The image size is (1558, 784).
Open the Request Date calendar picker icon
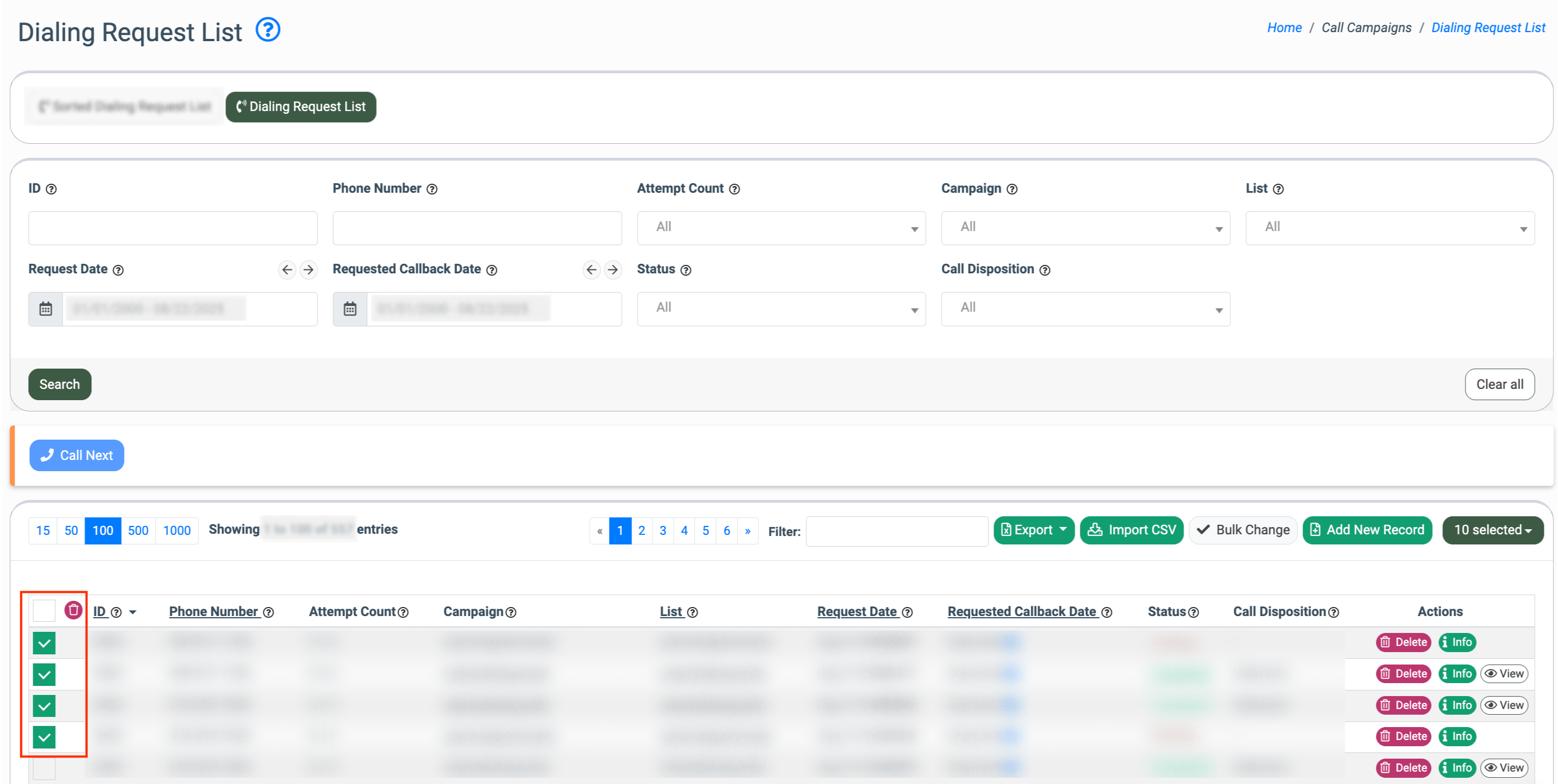point(46,309)
